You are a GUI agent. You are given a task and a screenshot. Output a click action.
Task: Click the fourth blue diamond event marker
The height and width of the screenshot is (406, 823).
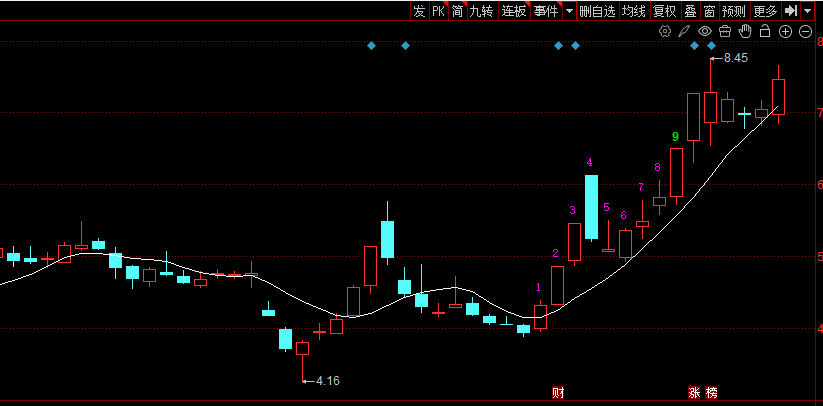[x=575, y=46]
